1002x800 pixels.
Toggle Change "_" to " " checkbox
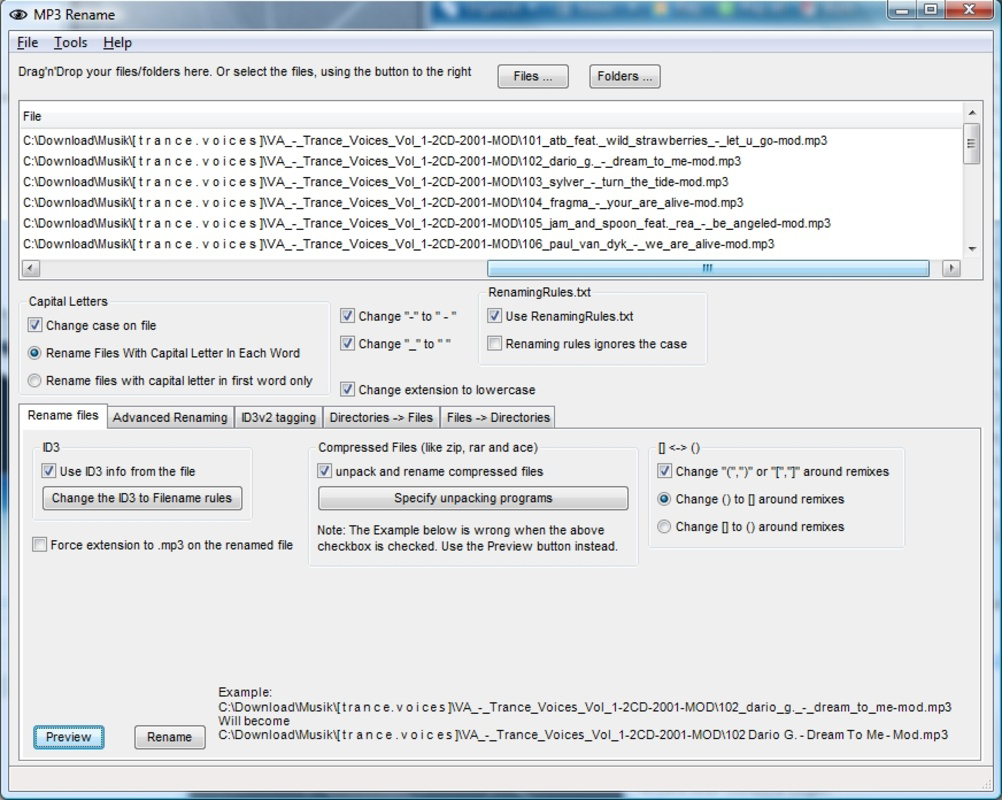pyautogui.click(x=348, y=343)
